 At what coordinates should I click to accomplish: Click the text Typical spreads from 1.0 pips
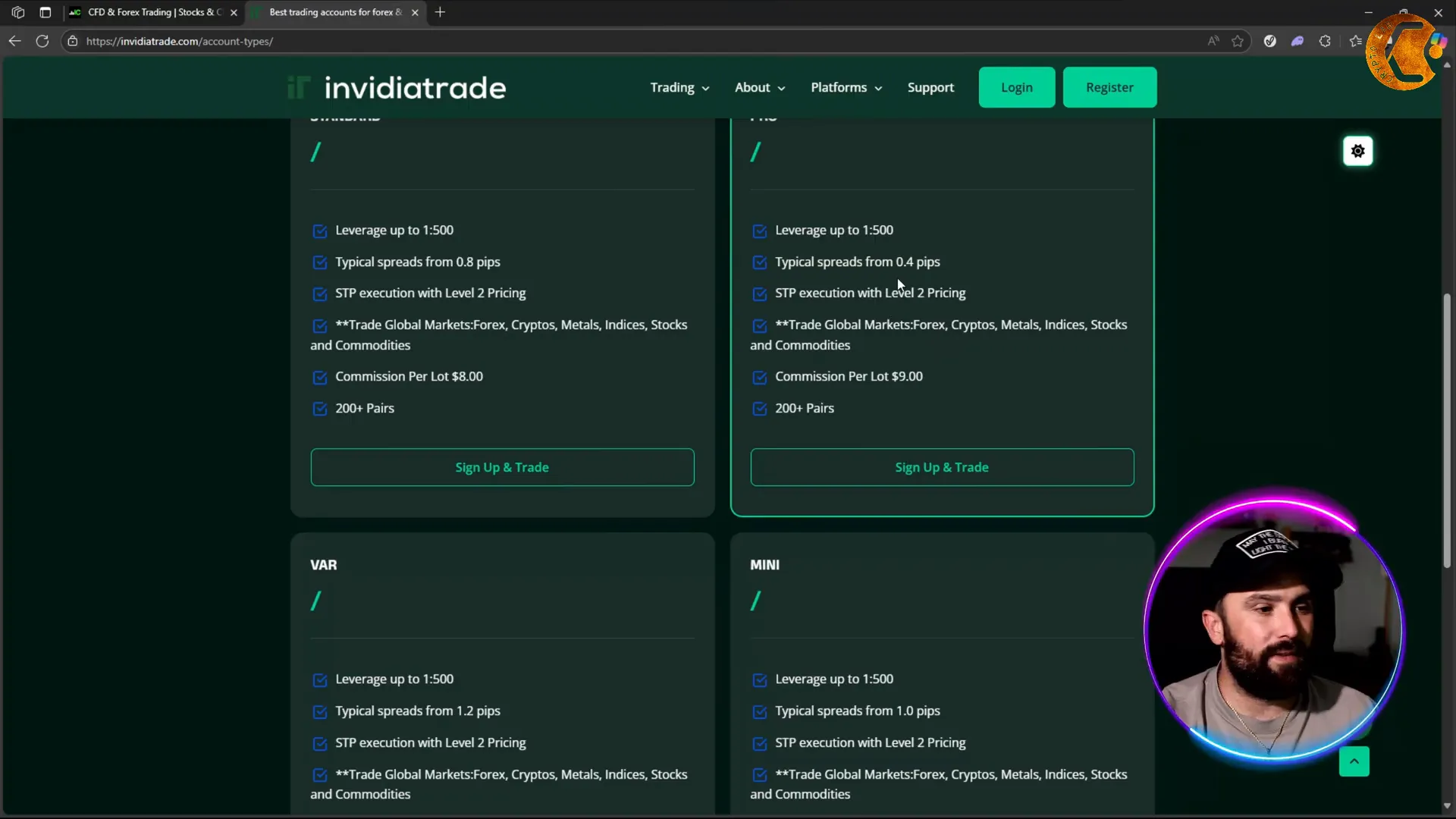(857, 711)
